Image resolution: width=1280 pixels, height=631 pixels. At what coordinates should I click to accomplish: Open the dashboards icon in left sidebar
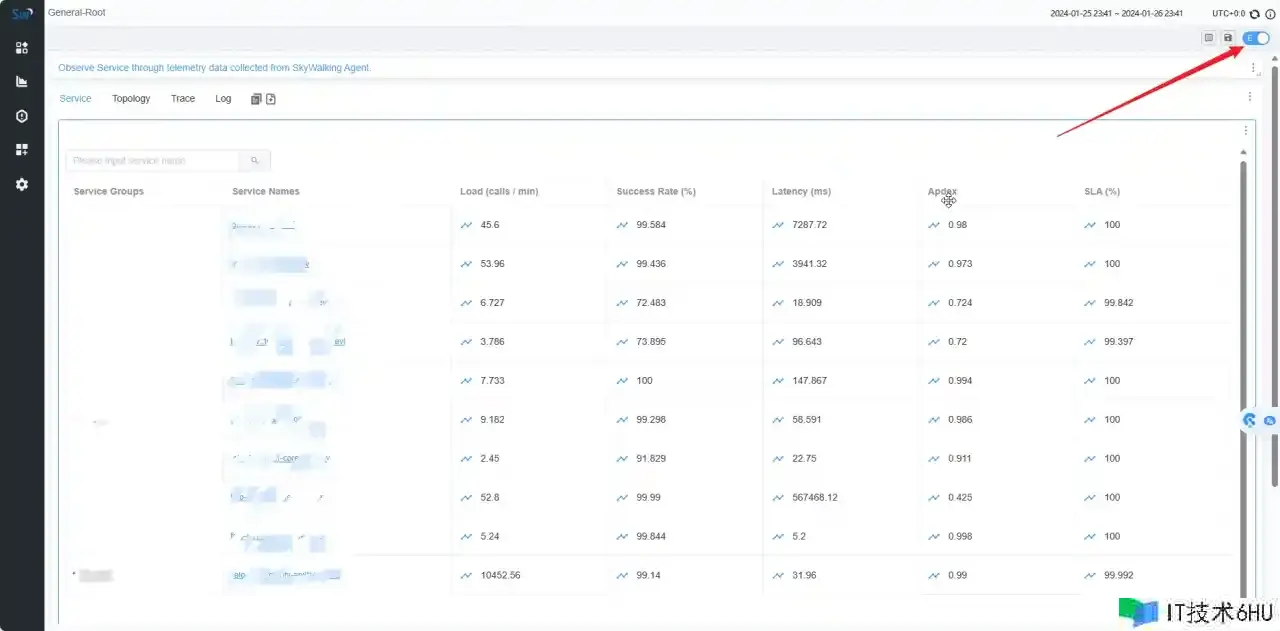[22, 47]
